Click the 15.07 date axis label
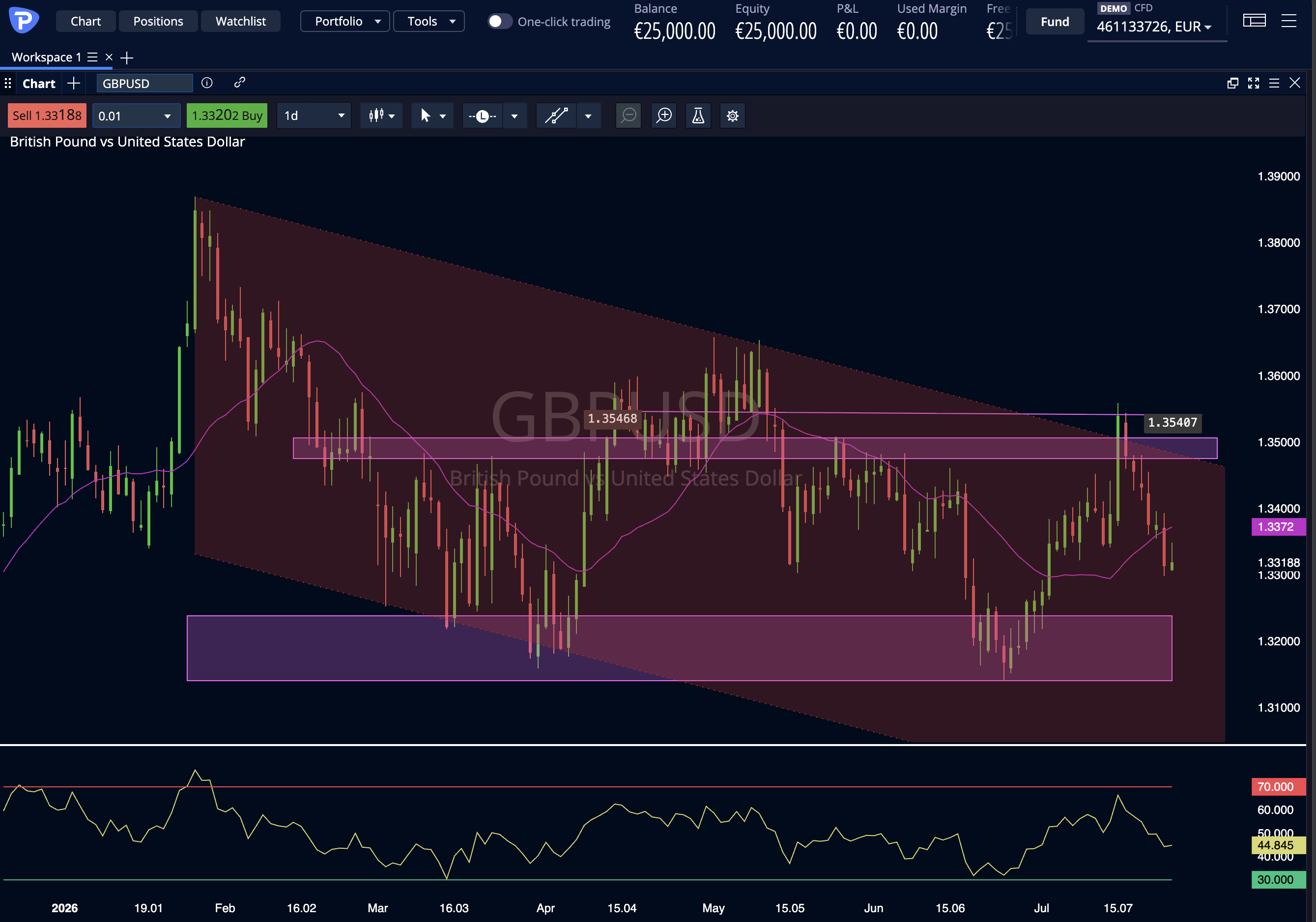The image size is (1316, 922). pos(1117,908)
